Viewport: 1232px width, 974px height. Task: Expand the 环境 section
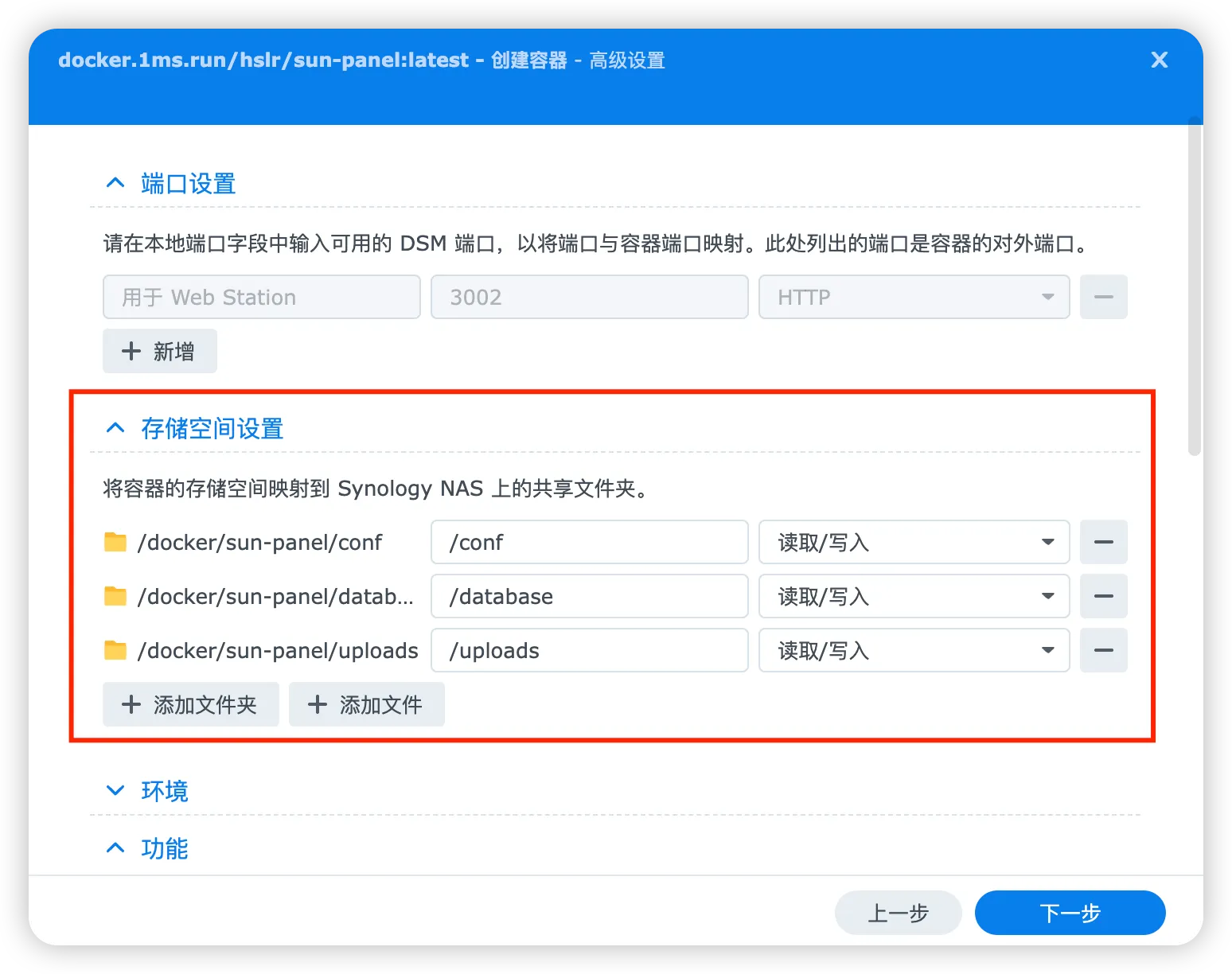click(115, 790)
